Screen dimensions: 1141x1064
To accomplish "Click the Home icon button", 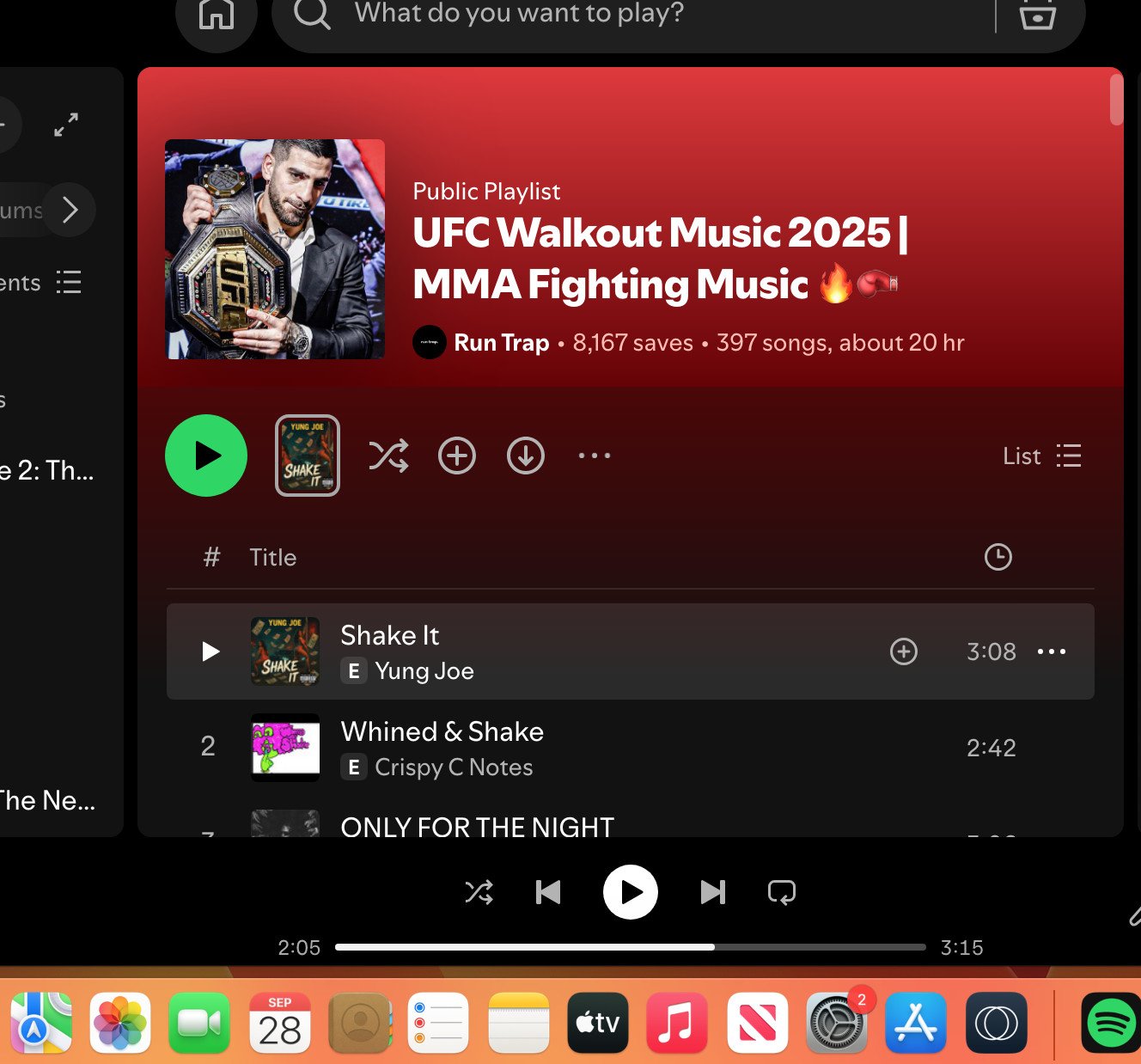I will tap(217, 14).
